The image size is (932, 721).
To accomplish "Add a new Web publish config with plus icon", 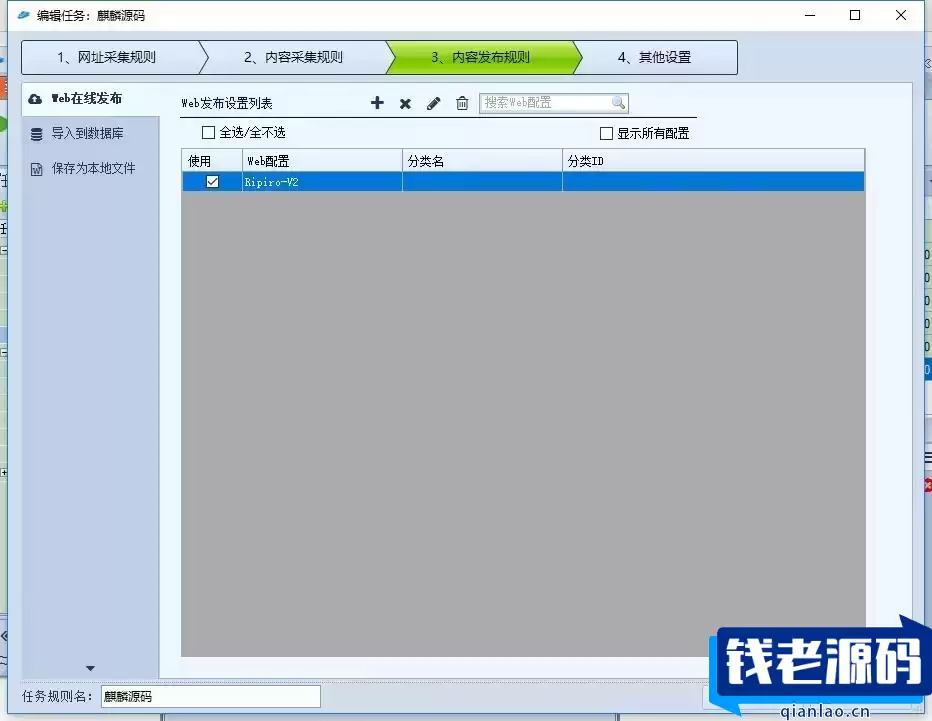I will 377,103.
